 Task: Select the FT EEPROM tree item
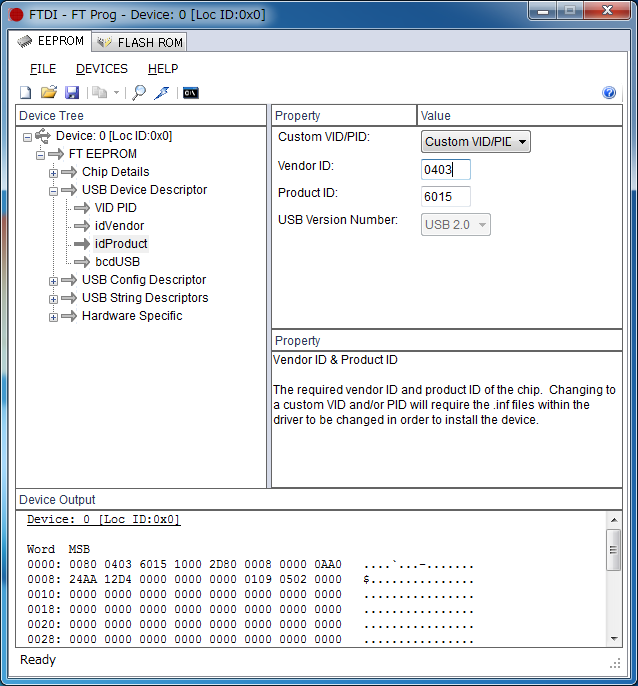click(x=103, y=154)
